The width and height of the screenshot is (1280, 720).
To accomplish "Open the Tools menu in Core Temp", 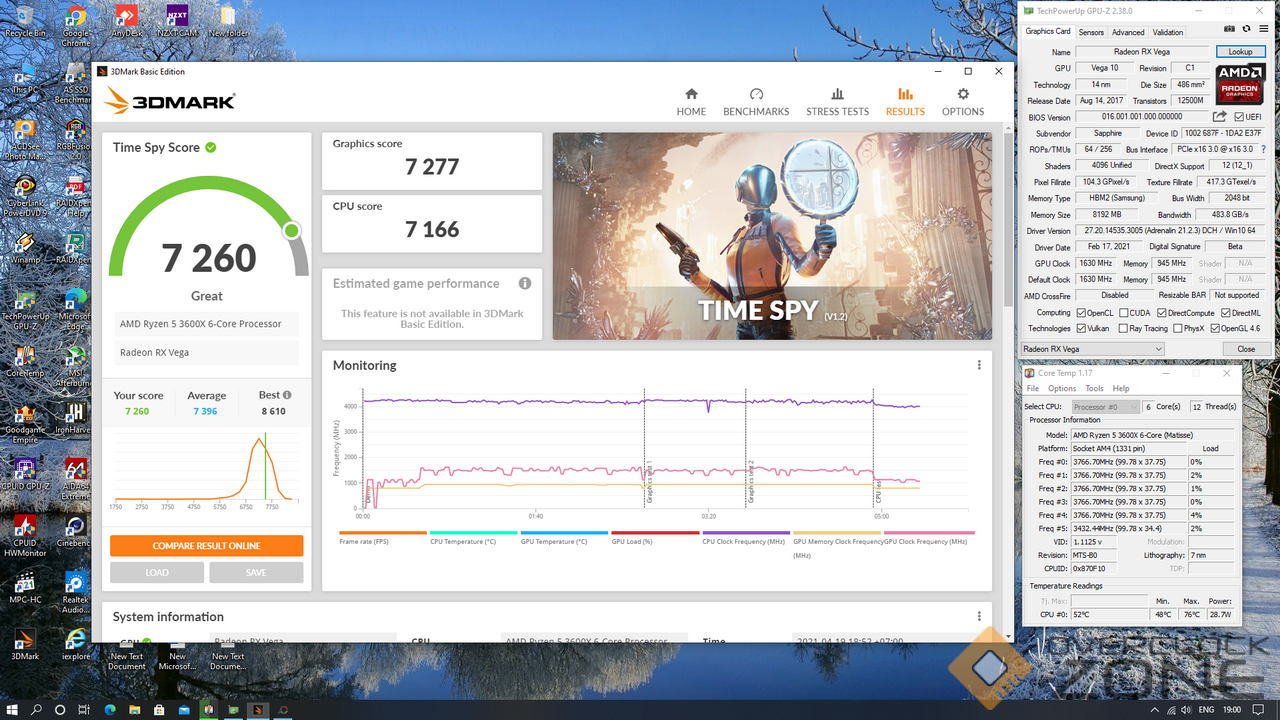I will click(x=1094, y=388).
